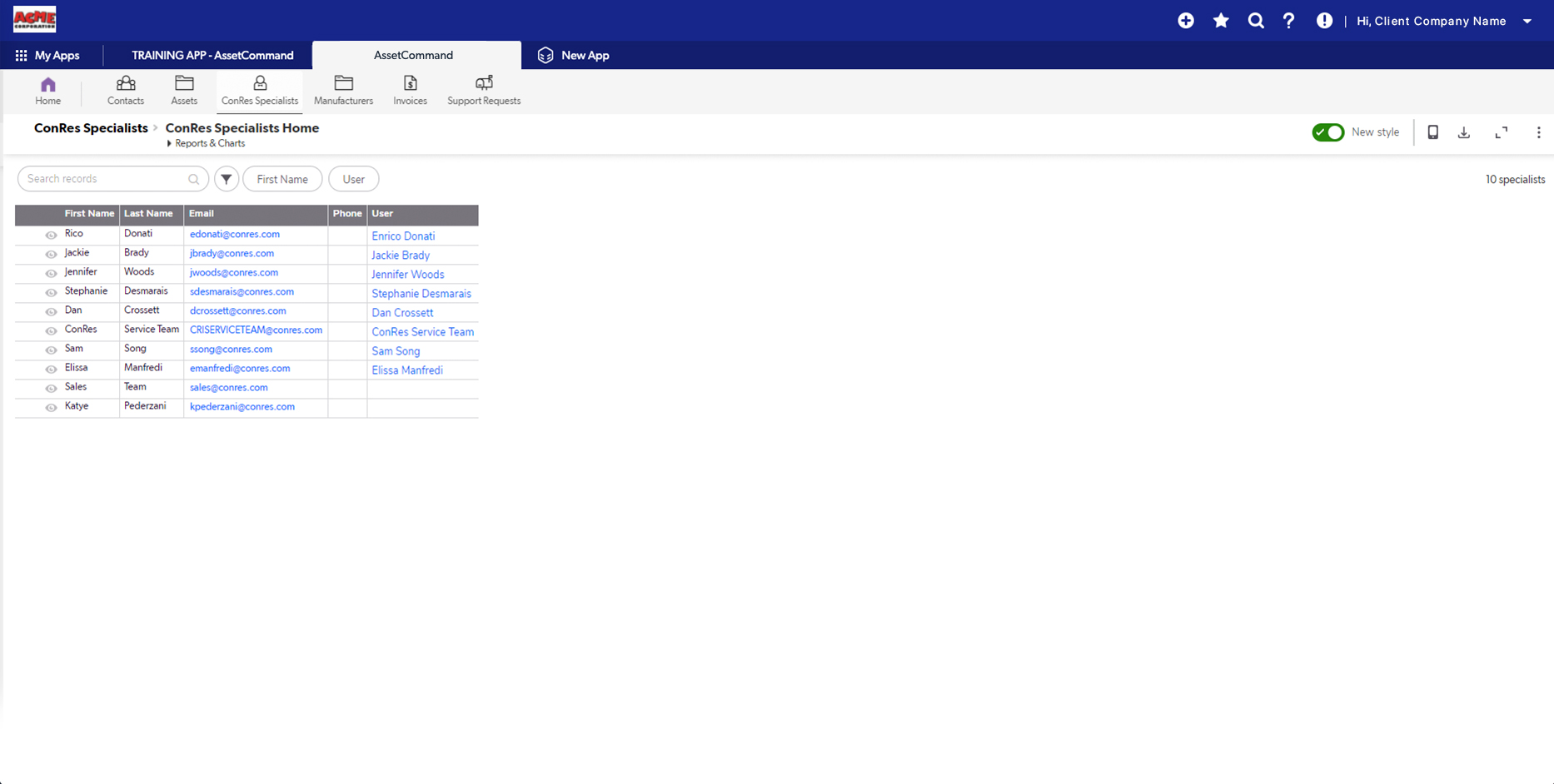
Task: Open email edonati@conres.com link
Action: [x=235, y=235]
